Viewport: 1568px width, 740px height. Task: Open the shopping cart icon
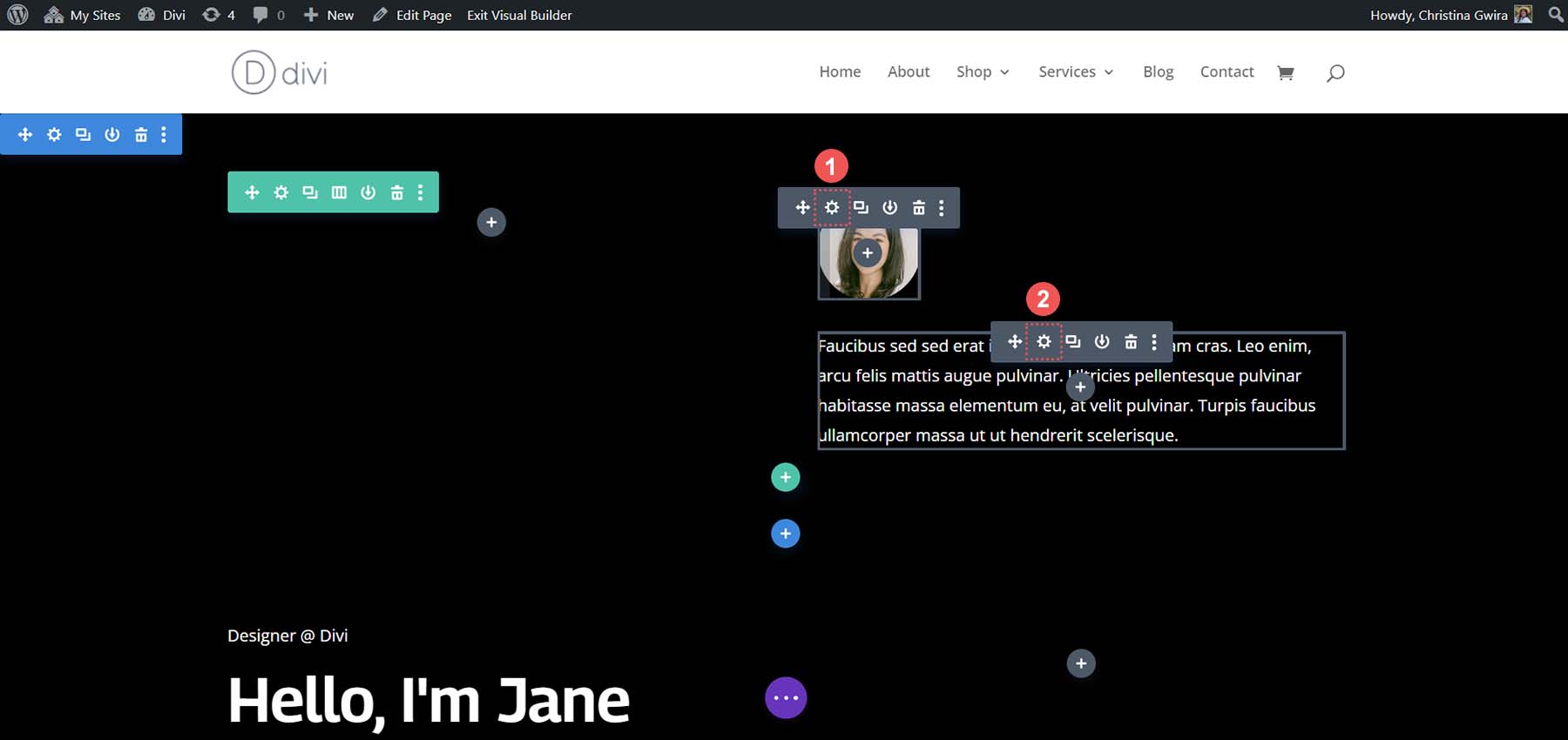coord(1285,72)
